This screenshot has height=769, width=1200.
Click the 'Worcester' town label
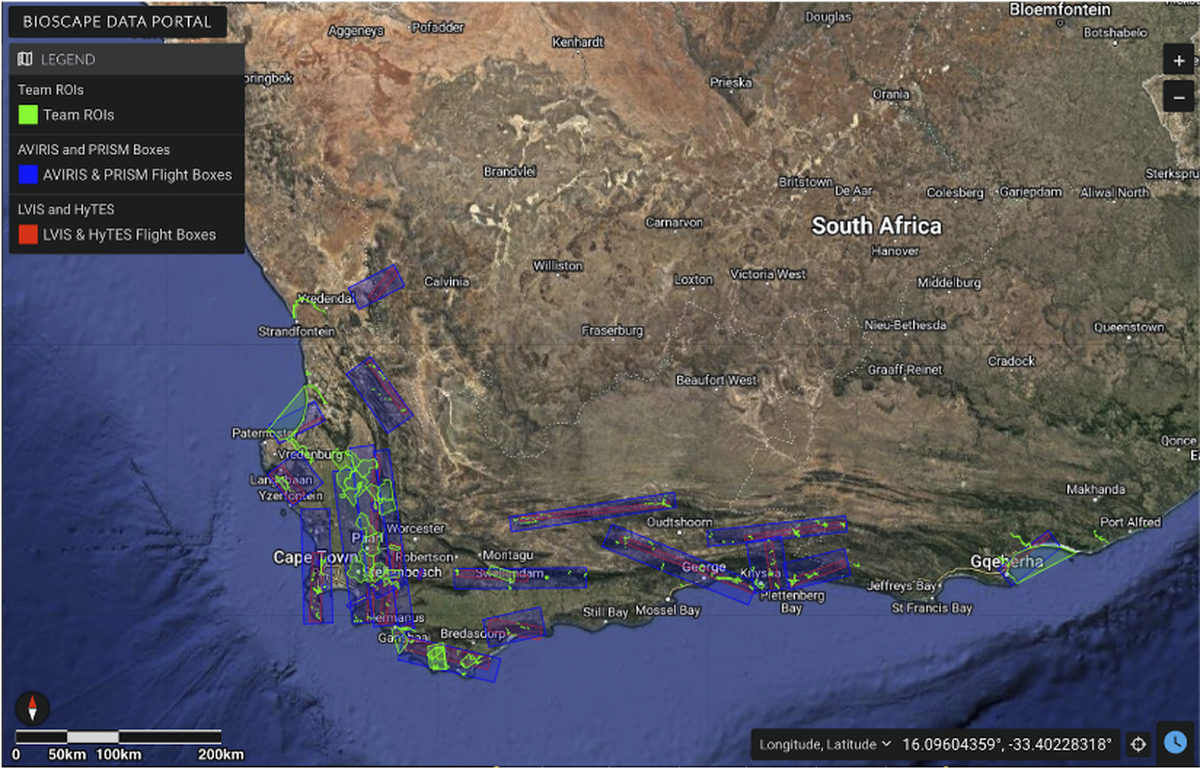415,528
